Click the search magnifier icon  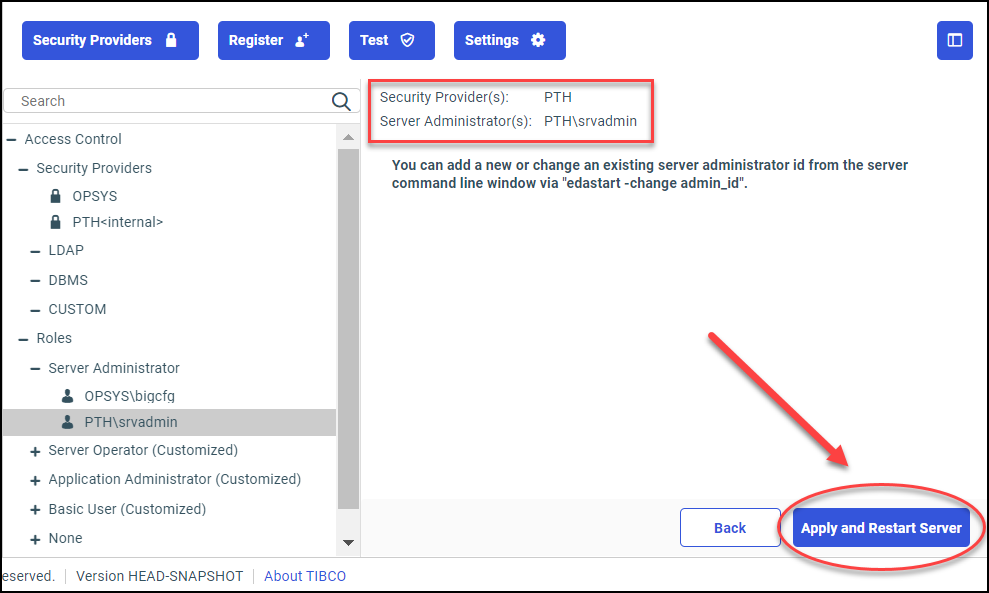(x=341, y=100)
